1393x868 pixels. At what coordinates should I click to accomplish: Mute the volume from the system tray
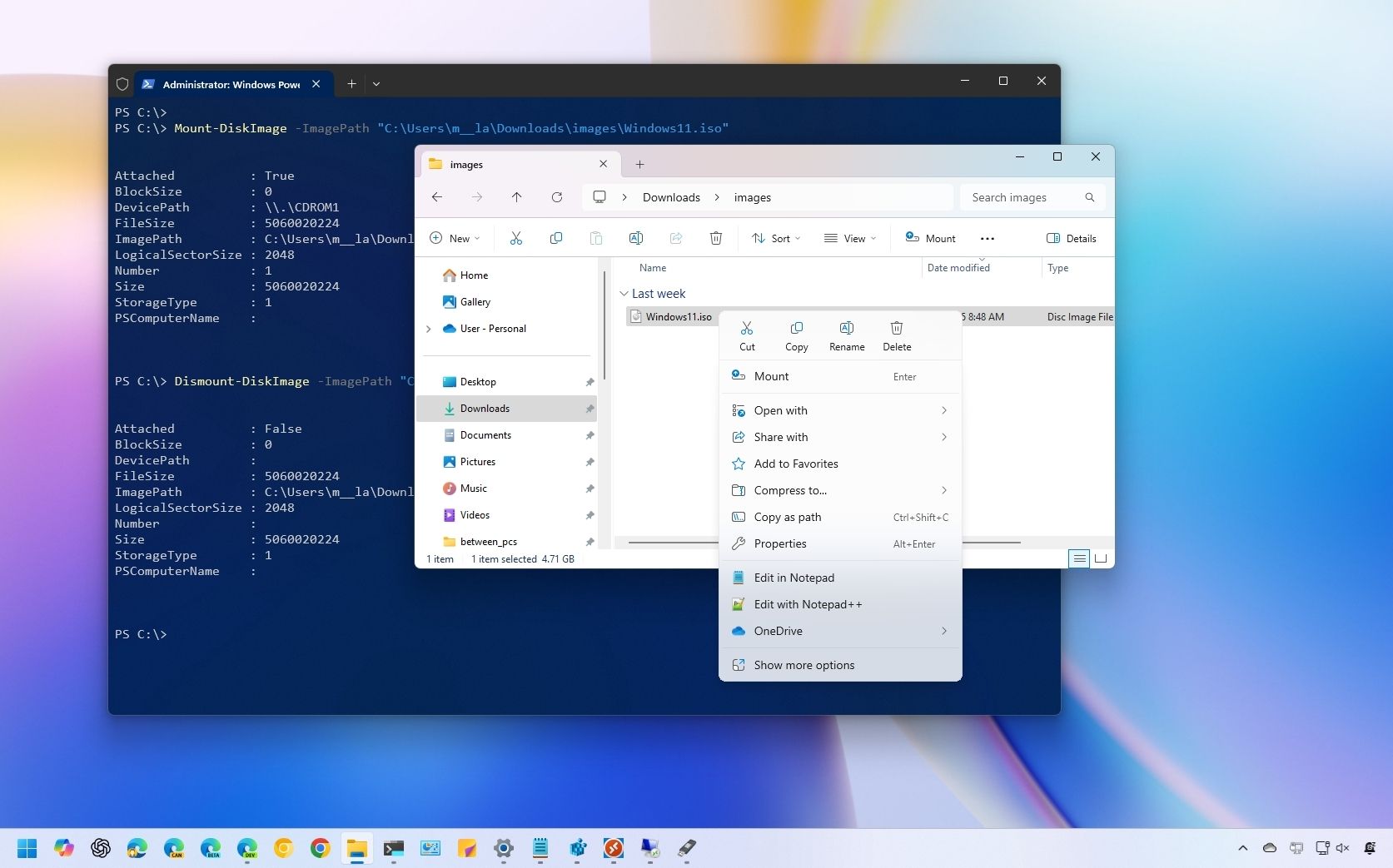(x=1342, y=848)
